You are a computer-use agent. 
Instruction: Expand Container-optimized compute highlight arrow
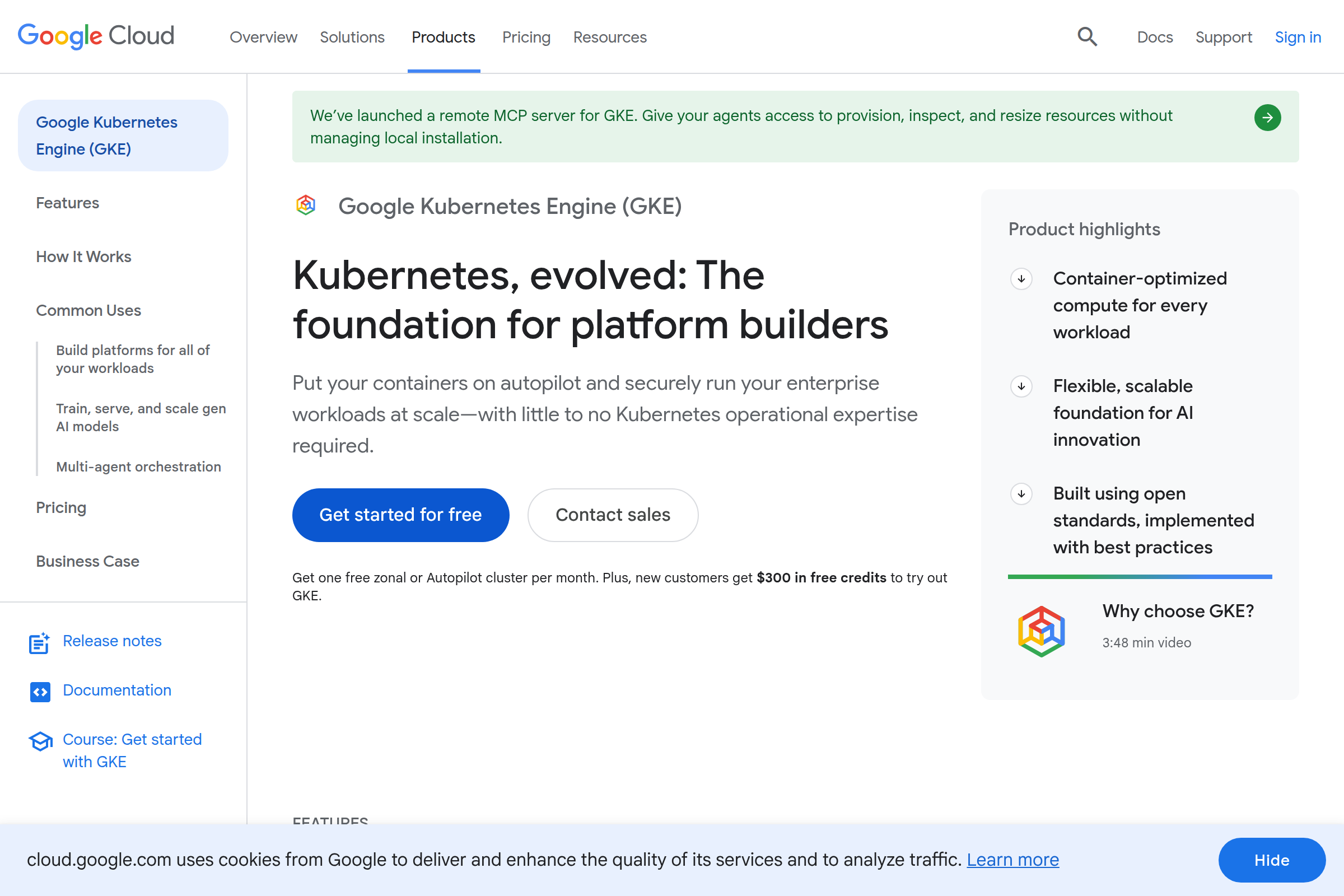click(x=1021, y=279)
